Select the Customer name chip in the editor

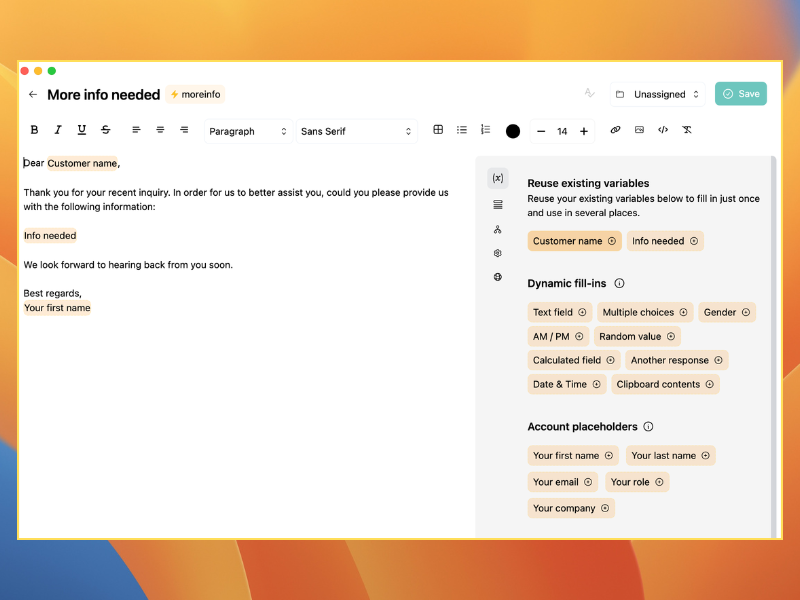(82, 163)
